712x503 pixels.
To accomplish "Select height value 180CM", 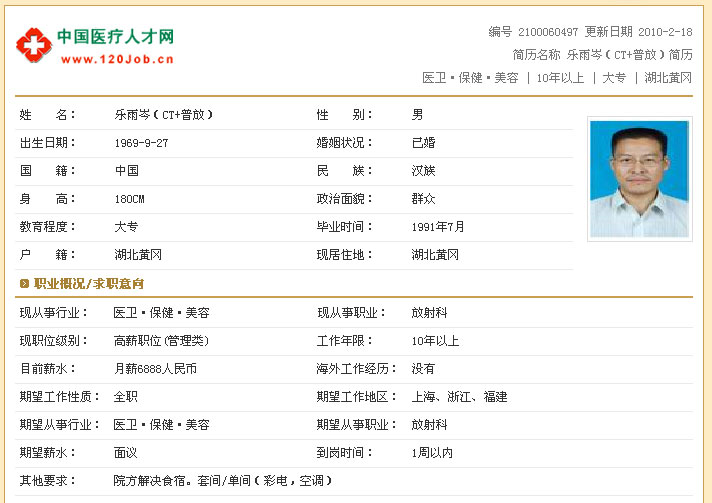I will 129,199.
